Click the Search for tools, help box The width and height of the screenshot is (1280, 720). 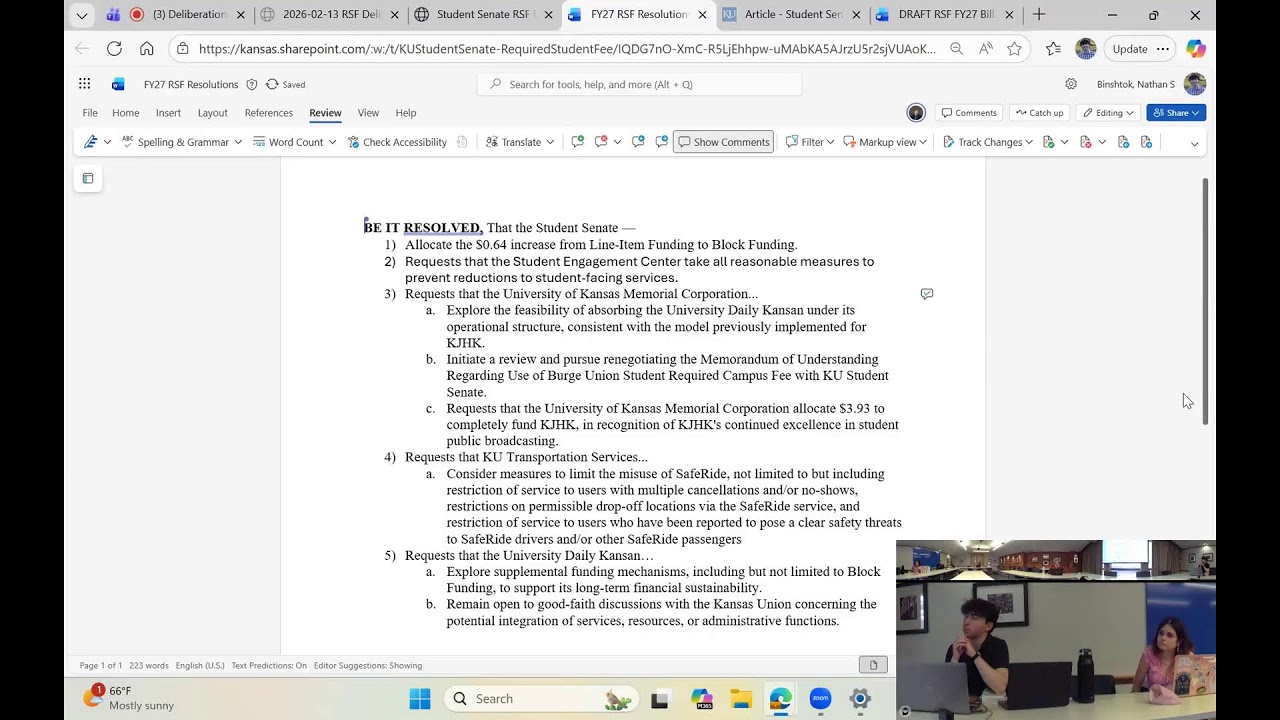640,84
